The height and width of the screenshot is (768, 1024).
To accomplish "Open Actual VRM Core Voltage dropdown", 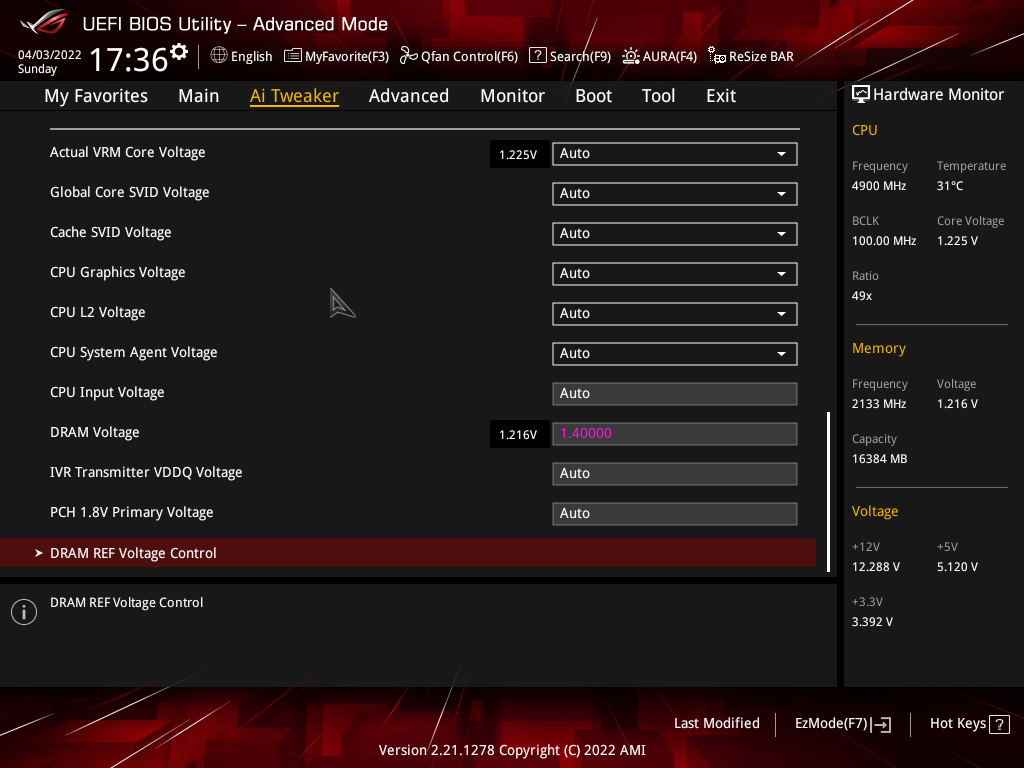I will tap(675, 154).
